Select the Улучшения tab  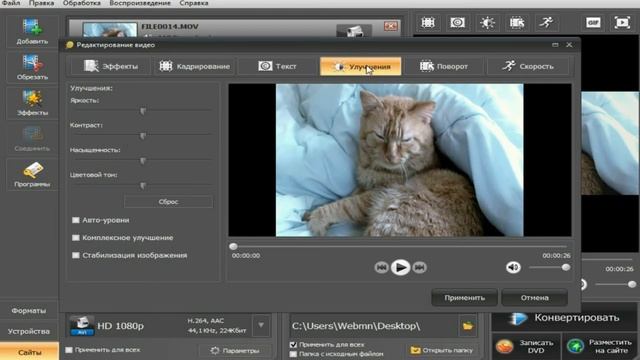[361, 66]
